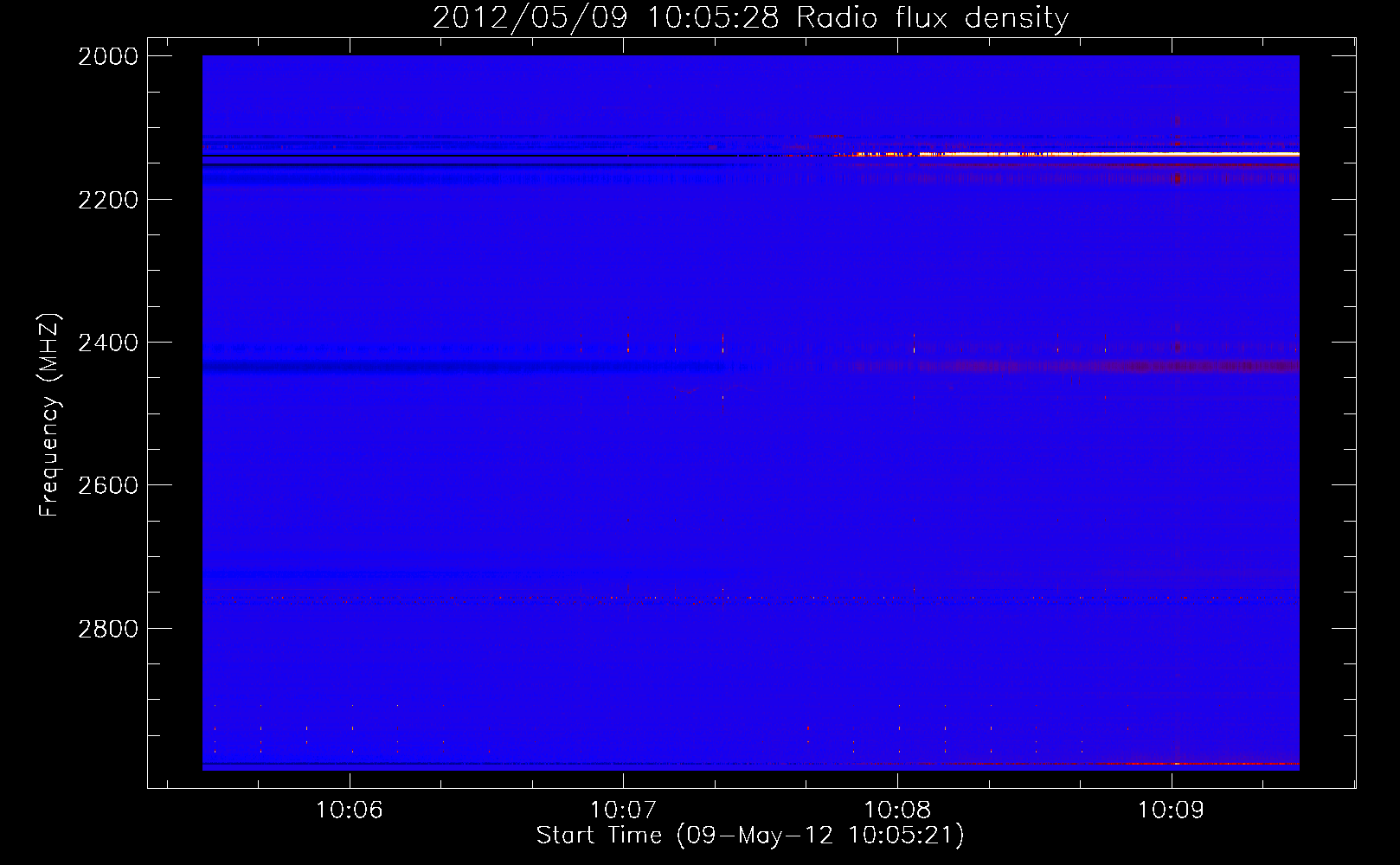Screen dimensions: 1400x865
Task: Select the 2000 frequency axis label
Action: tap(108, 56)
